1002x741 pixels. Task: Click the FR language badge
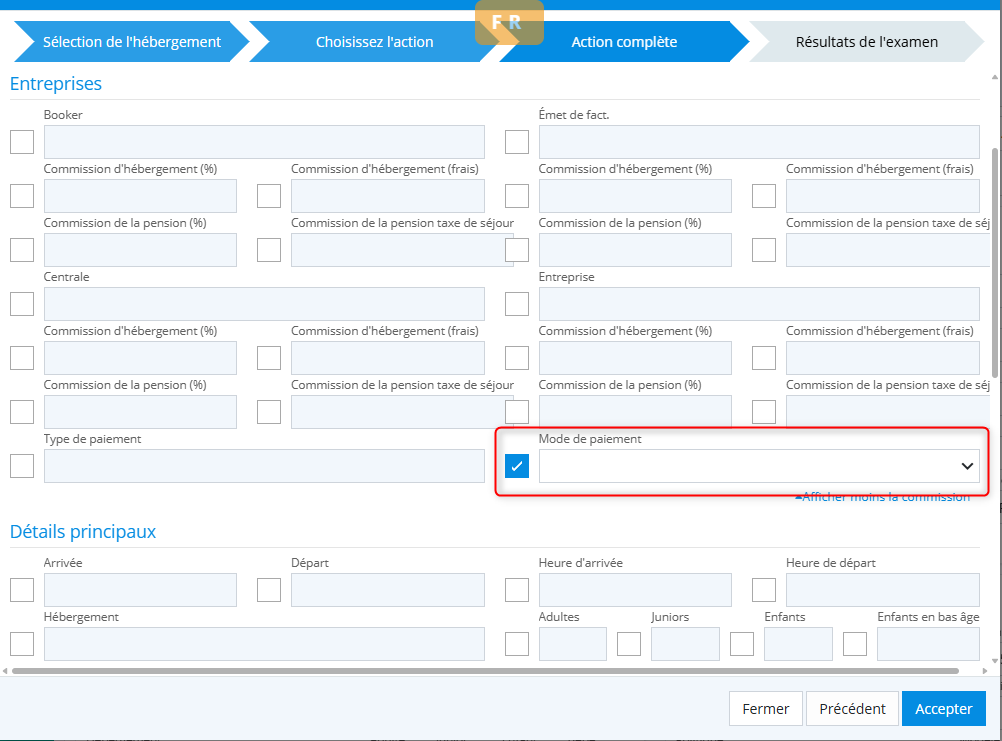point(509,23)
